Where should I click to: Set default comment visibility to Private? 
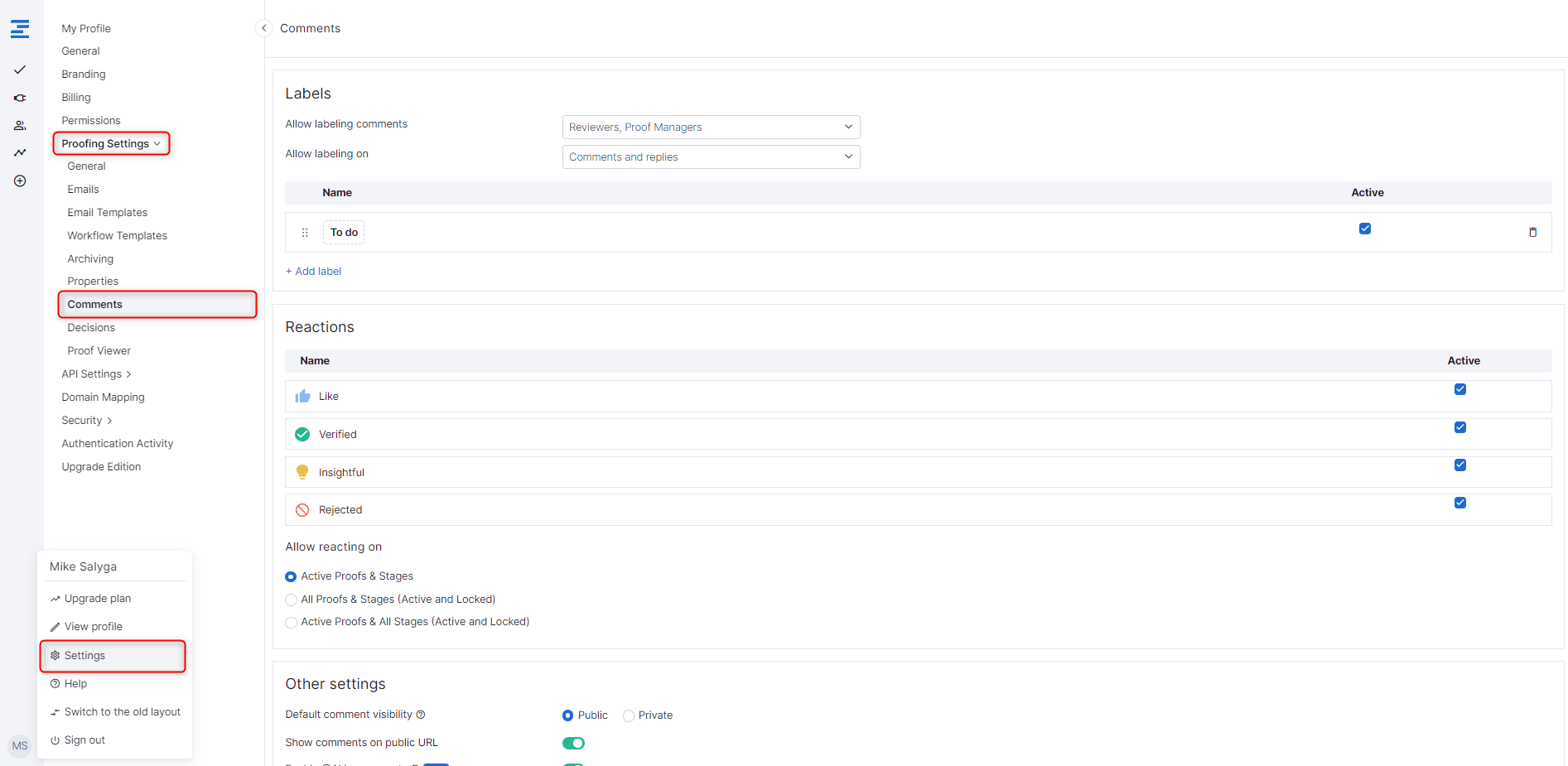pyautogui.click(x=629, y=715)
